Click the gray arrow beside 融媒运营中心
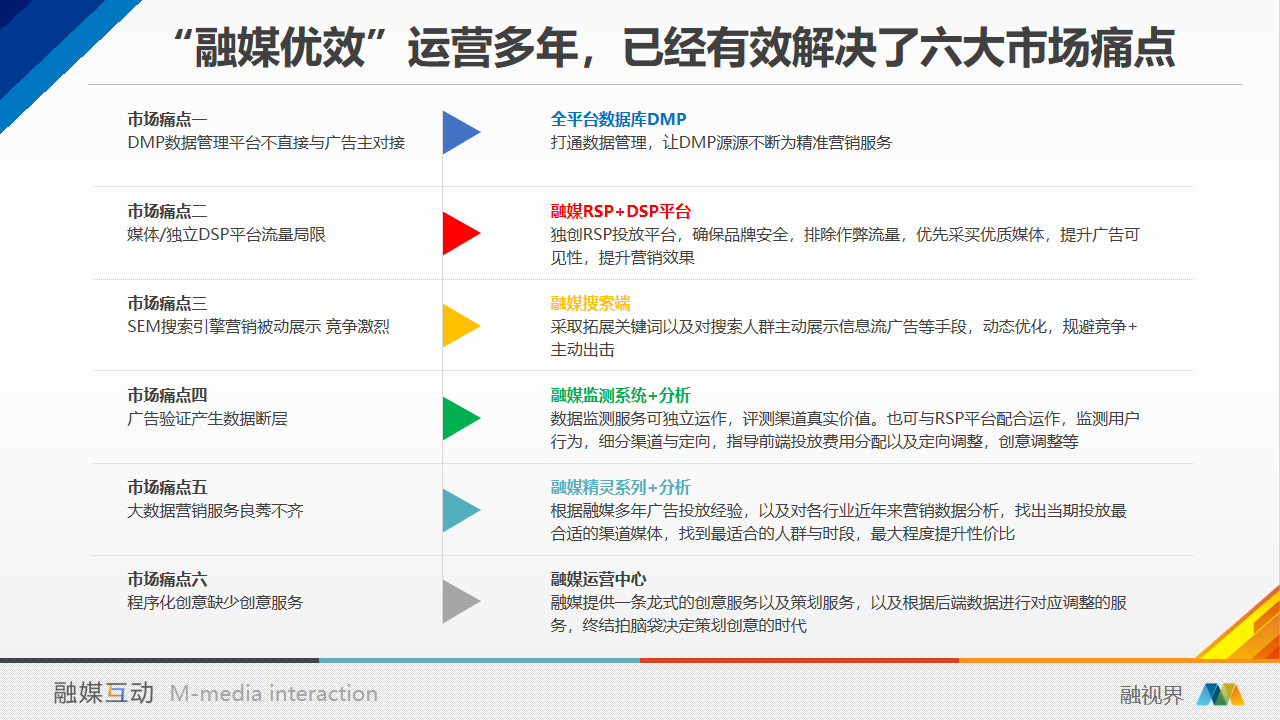This screenshot has width=1280, height=720. tap(460, 602)
